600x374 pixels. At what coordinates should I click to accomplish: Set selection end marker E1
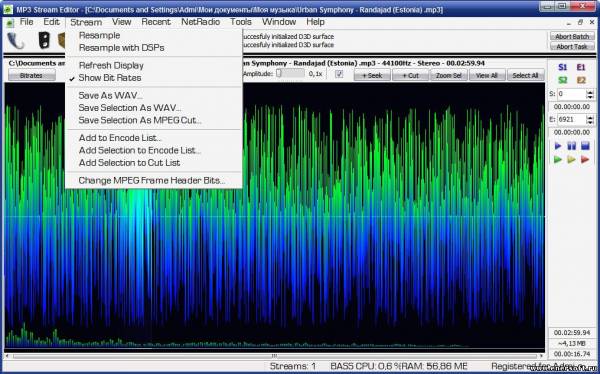point(581,68)
